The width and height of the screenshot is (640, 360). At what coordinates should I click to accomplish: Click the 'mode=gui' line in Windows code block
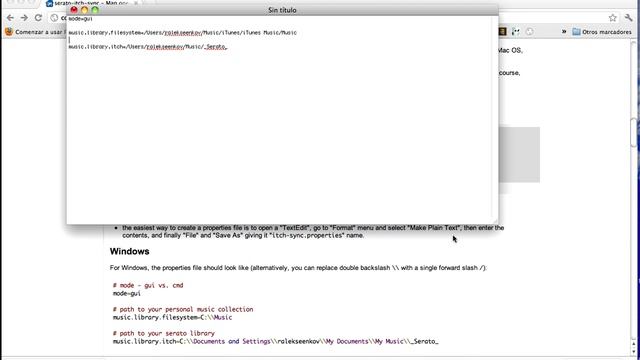click(x=127, y=293)
